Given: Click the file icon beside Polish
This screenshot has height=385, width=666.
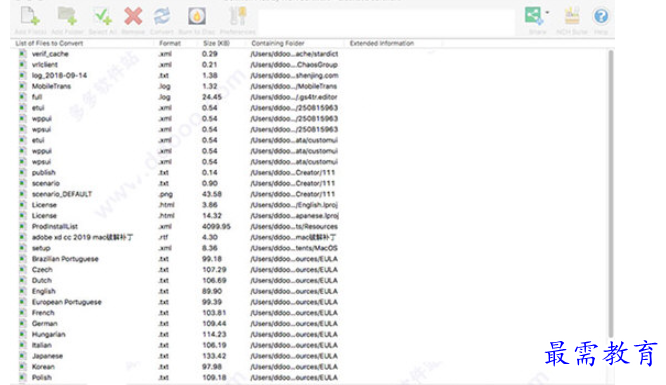Looking at the screenshot, I should pos(22,377).
